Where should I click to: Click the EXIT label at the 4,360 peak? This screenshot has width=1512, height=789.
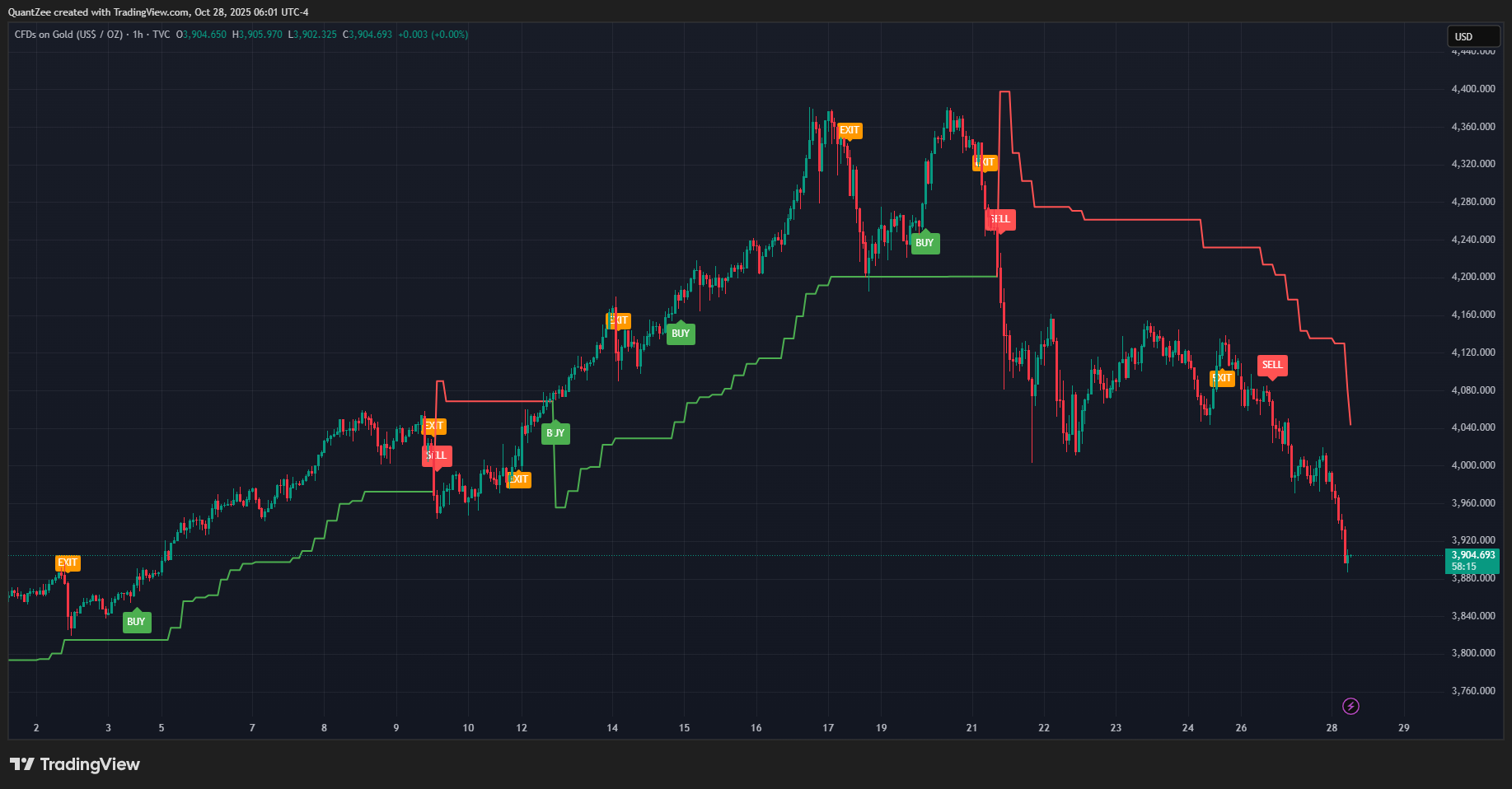(849, 130)
